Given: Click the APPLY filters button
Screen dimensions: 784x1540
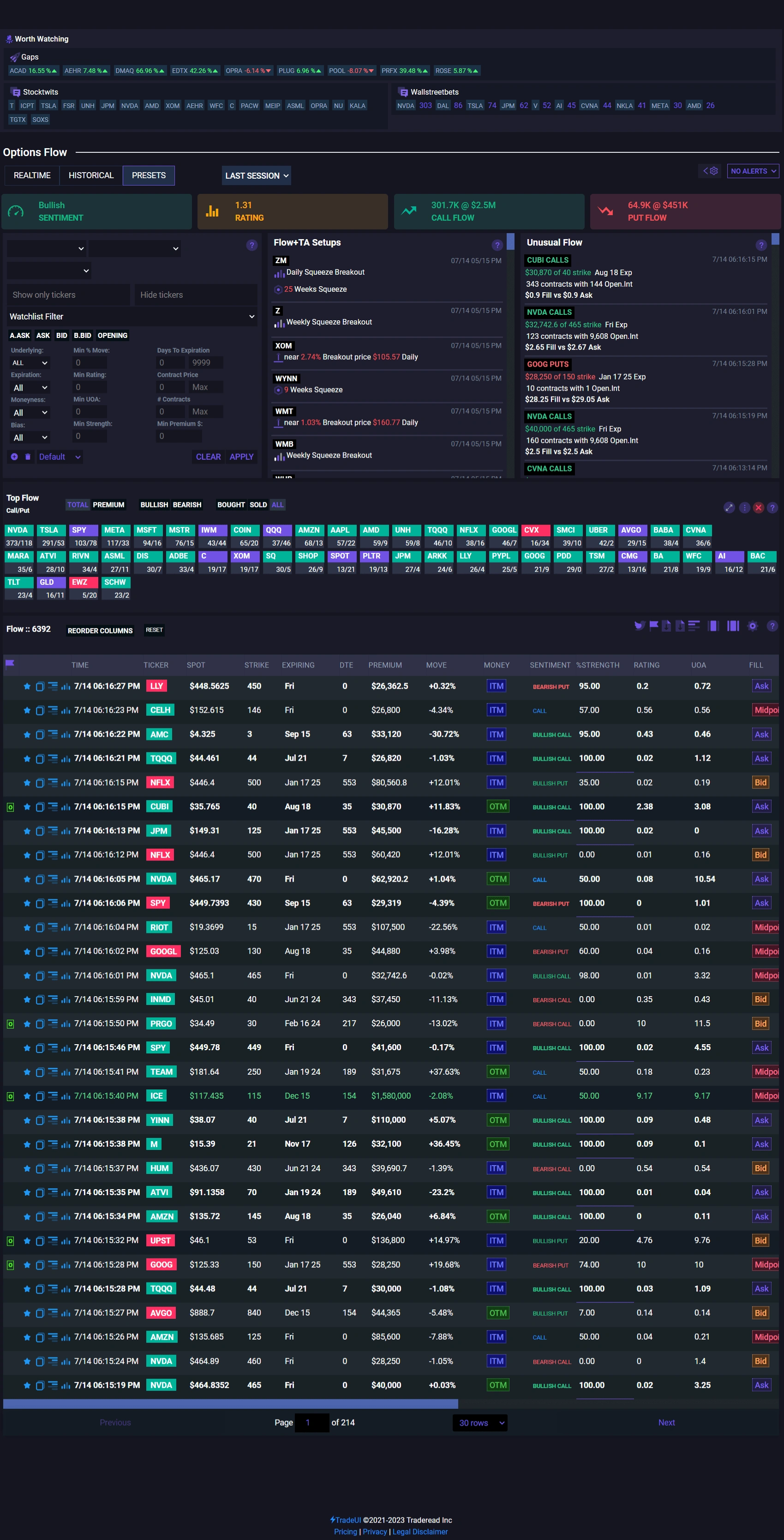Looking at the screenshot, I should 241,457.
